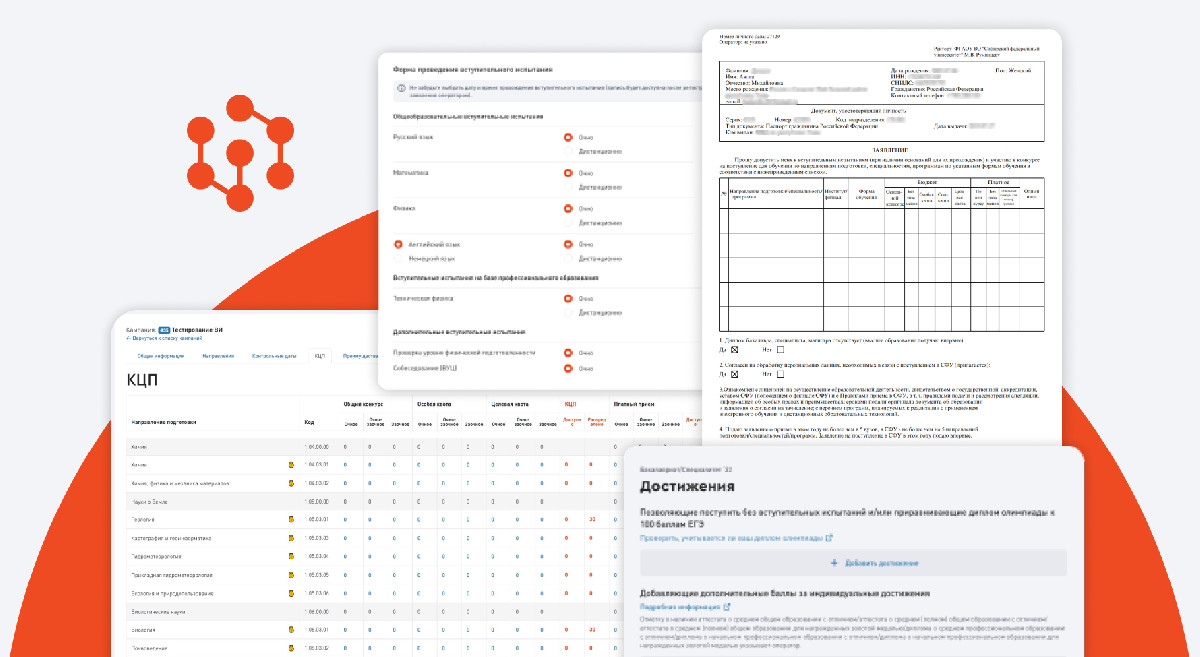Select Очно for Русский язык

(x=568, y=137)
